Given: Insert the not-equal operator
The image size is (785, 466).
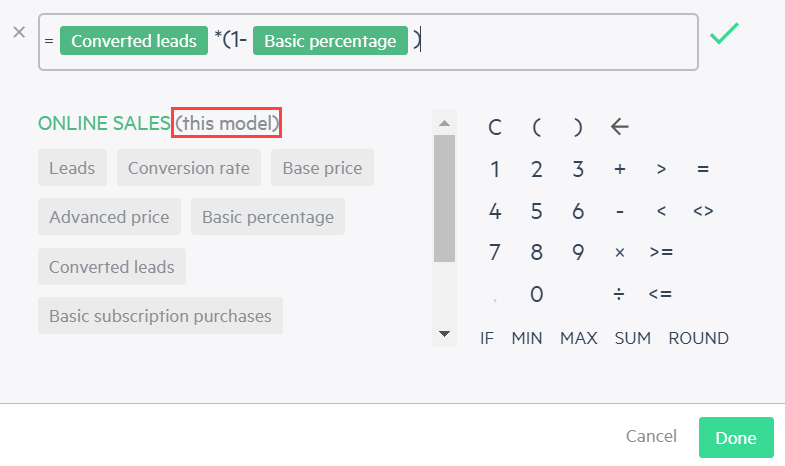Looking at the screenshot, I should tap(703, 211).
